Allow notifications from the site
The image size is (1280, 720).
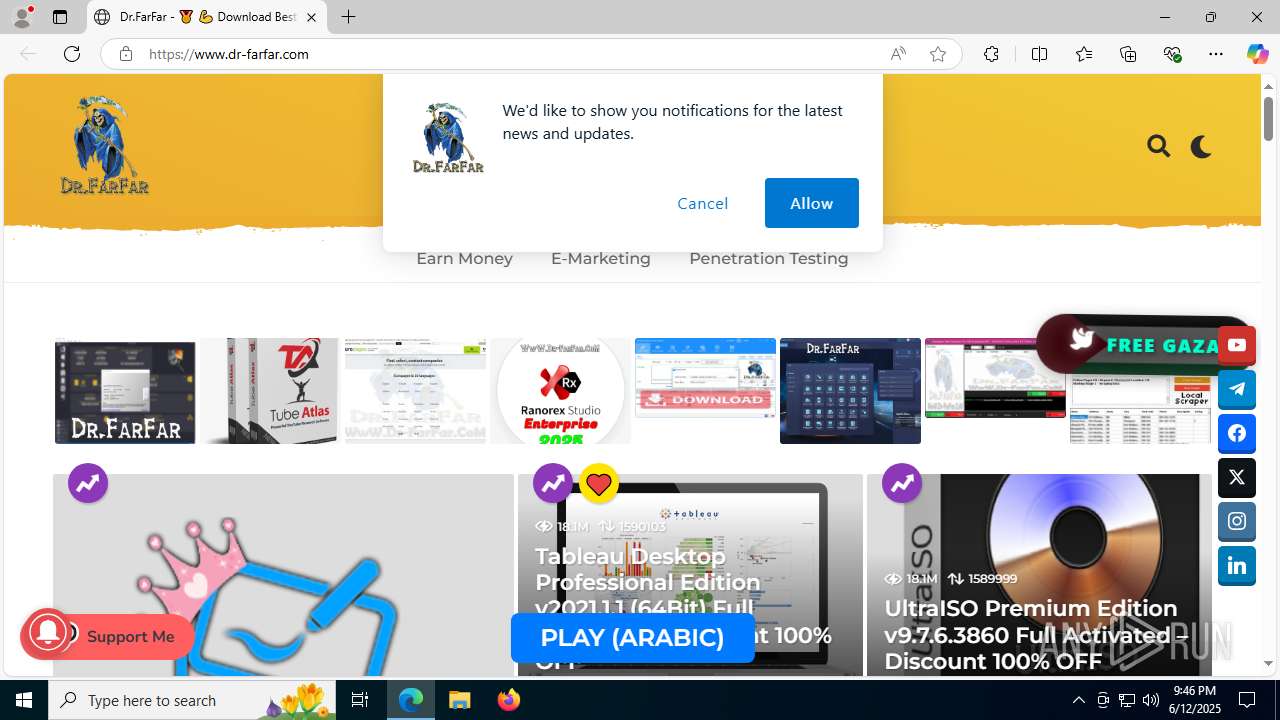(x=811, y=203)
